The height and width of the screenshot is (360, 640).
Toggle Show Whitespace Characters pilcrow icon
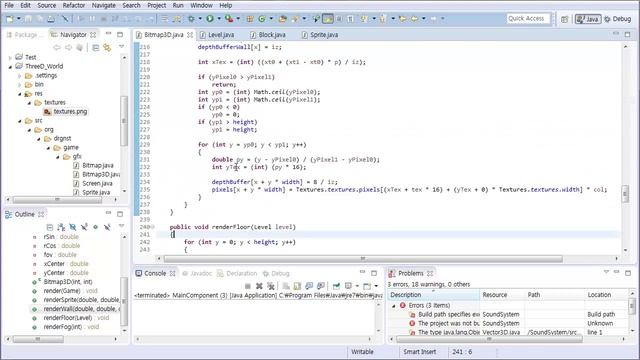pyautogui.click(x=350, y=19)
